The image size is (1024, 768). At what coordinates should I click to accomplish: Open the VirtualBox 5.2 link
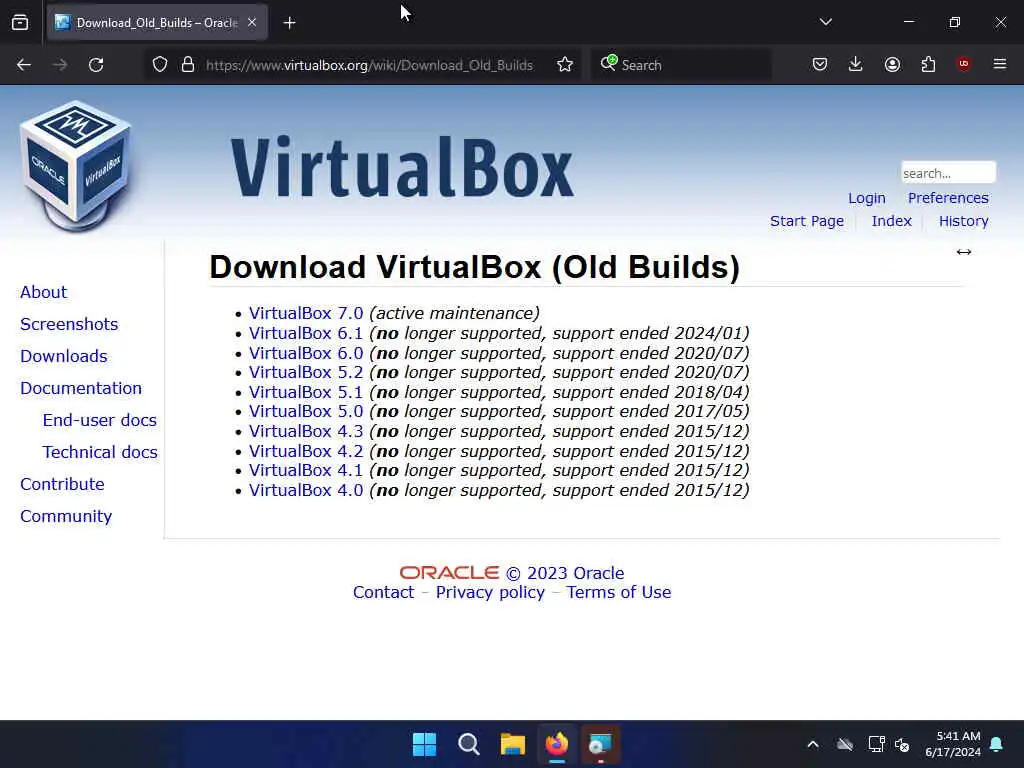[x=306, y=372]
